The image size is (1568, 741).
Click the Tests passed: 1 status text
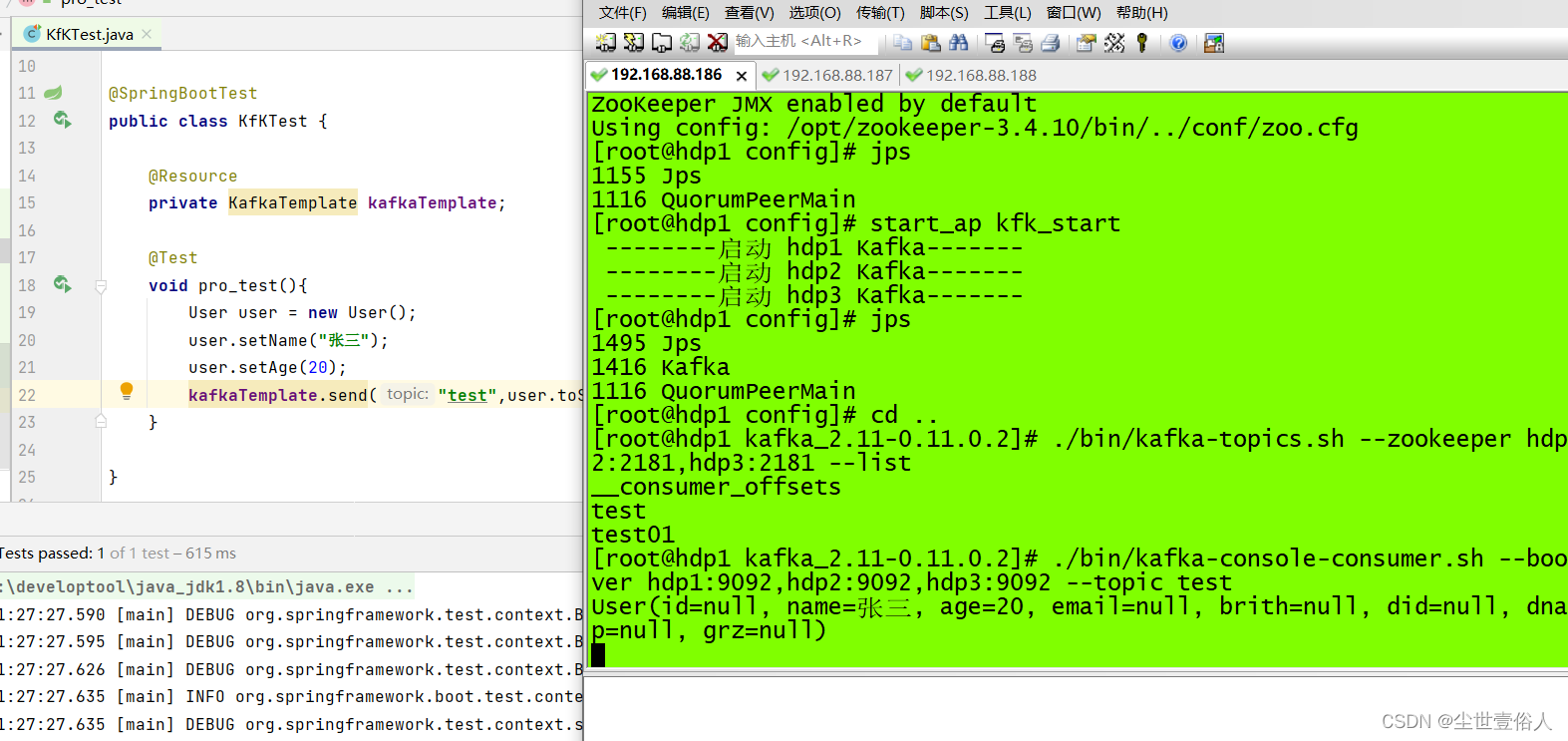pos(52,553)
